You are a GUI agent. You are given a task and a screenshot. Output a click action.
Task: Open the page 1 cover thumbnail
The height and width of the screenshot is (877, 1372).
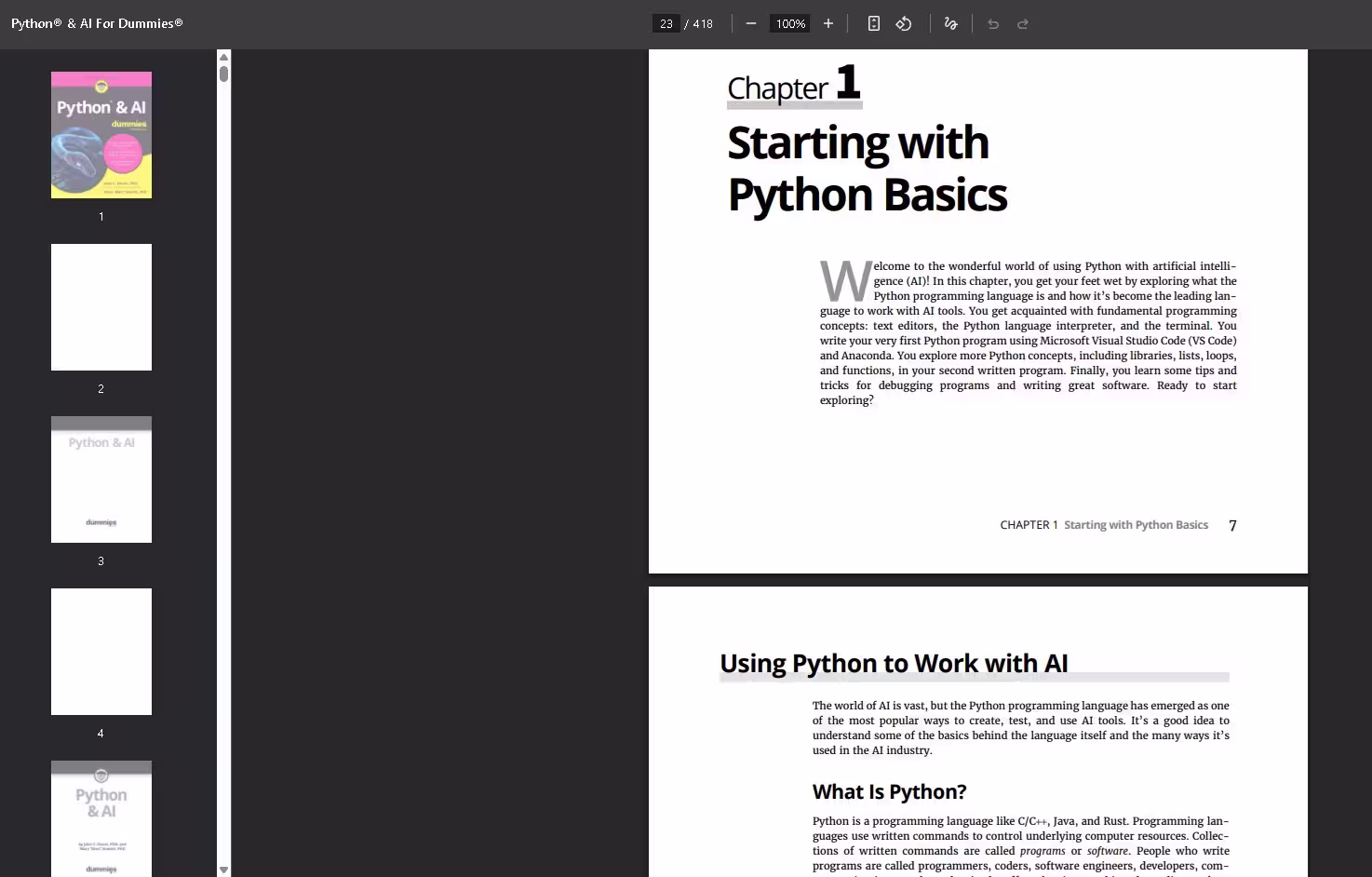pos(101,135)
